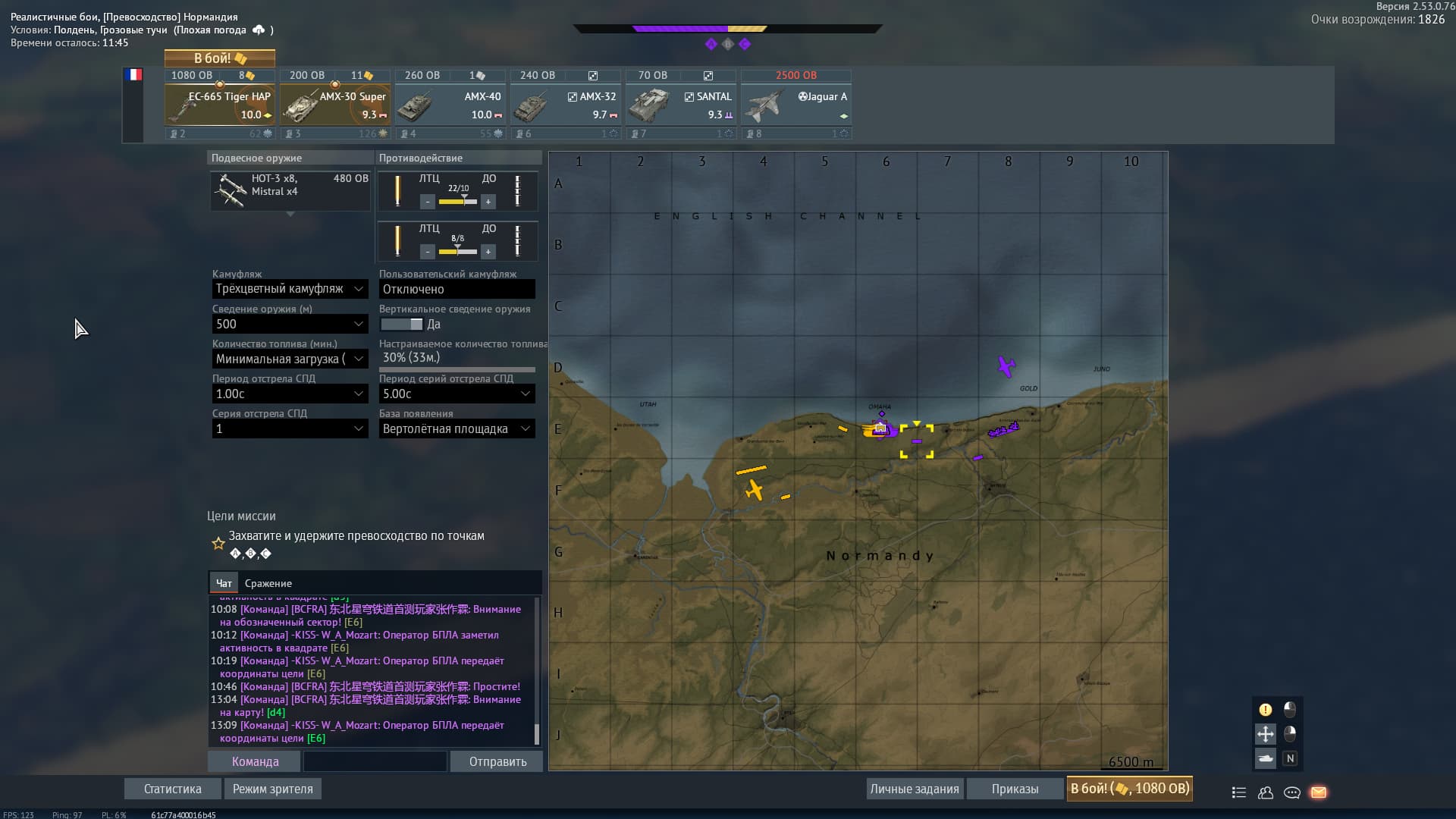Increase first flare ratio with plus
Image resolution: width=1456 pixels, height=819 pixels.
pyautogui.click(x=488, y=202)
